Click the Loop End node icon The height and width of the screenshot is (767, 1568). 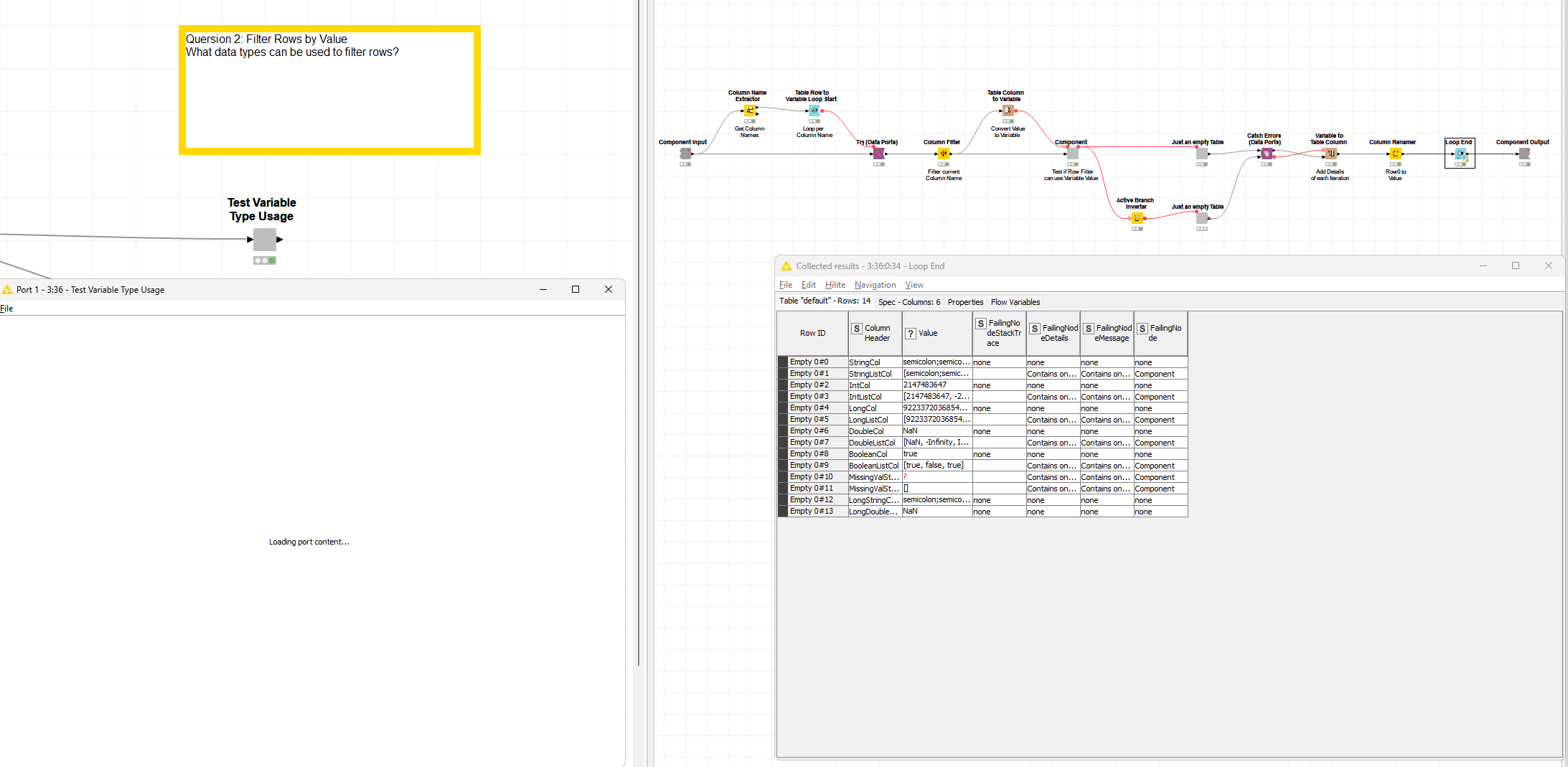click(1460, 154)
